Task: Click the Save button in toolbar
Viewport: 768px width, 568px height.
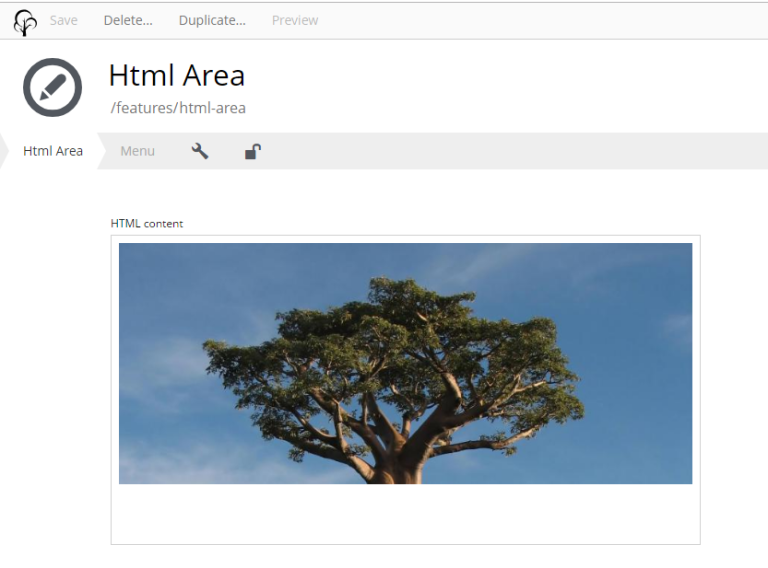Action: tap(63, 20)
